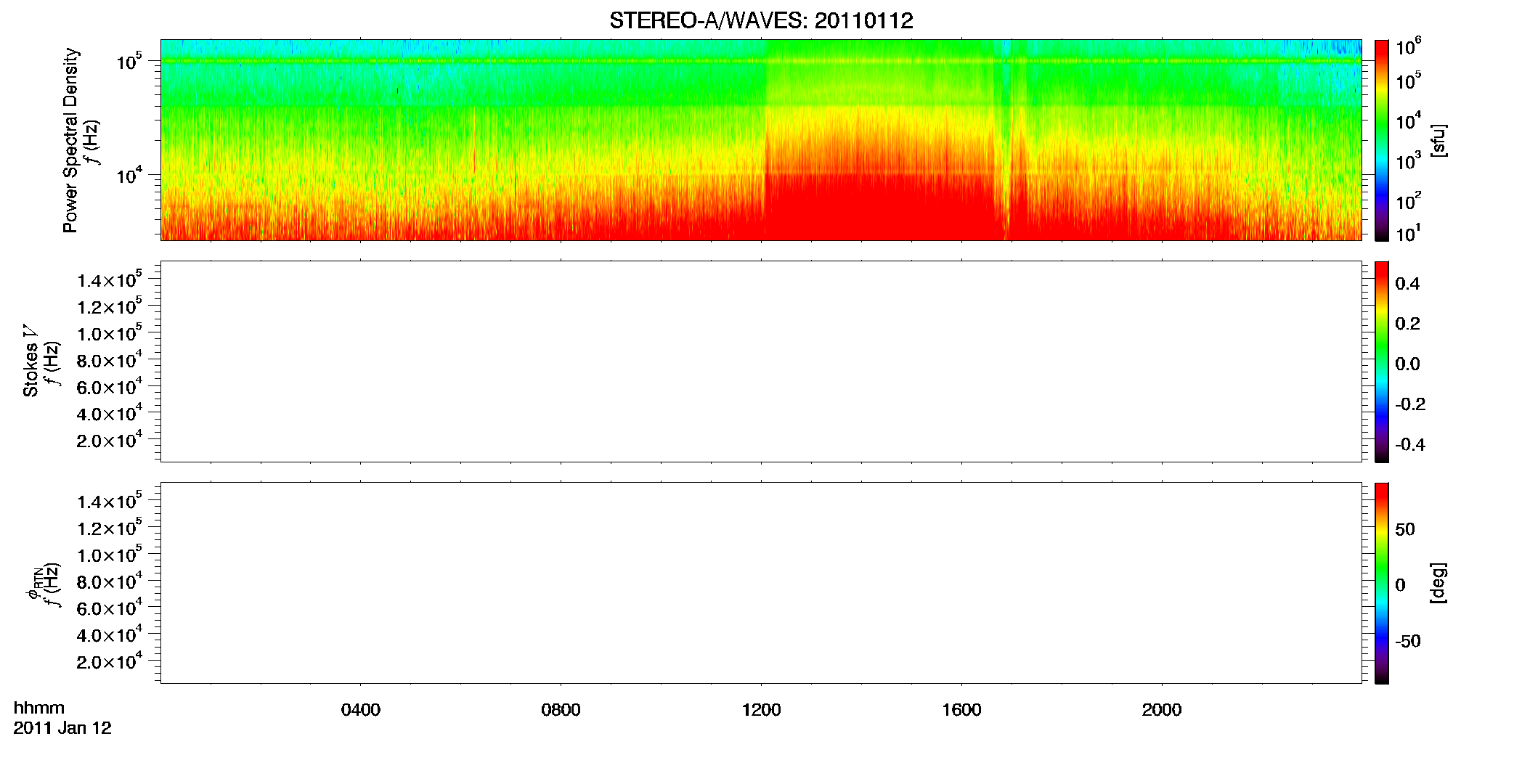Click the 10^4 frequency tick on spectrogram axis
This screenshot has width=1522, height=784.
tap(129, 175)
